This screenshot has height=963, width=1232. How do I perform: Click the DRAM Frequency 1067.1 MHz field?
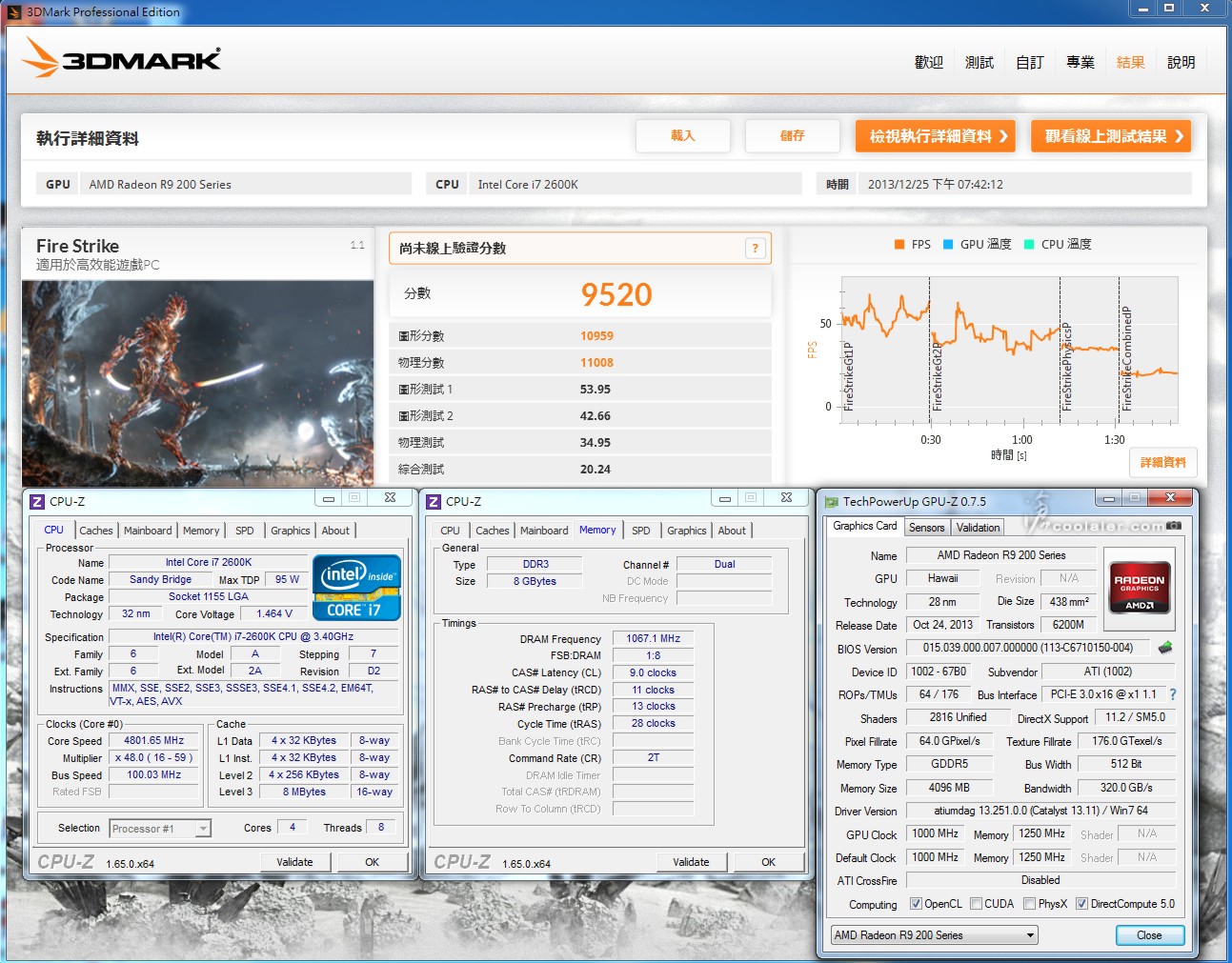click(654, 638)
